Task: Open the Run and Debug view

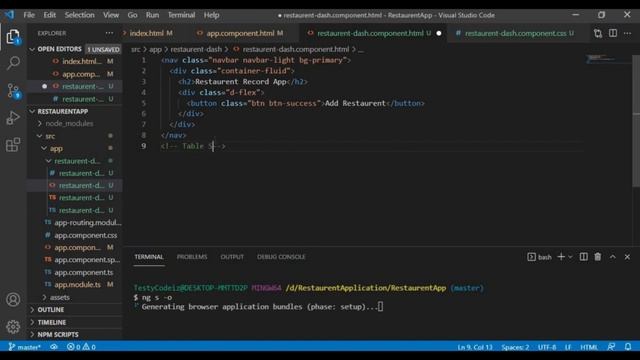Action: [13, 118]
